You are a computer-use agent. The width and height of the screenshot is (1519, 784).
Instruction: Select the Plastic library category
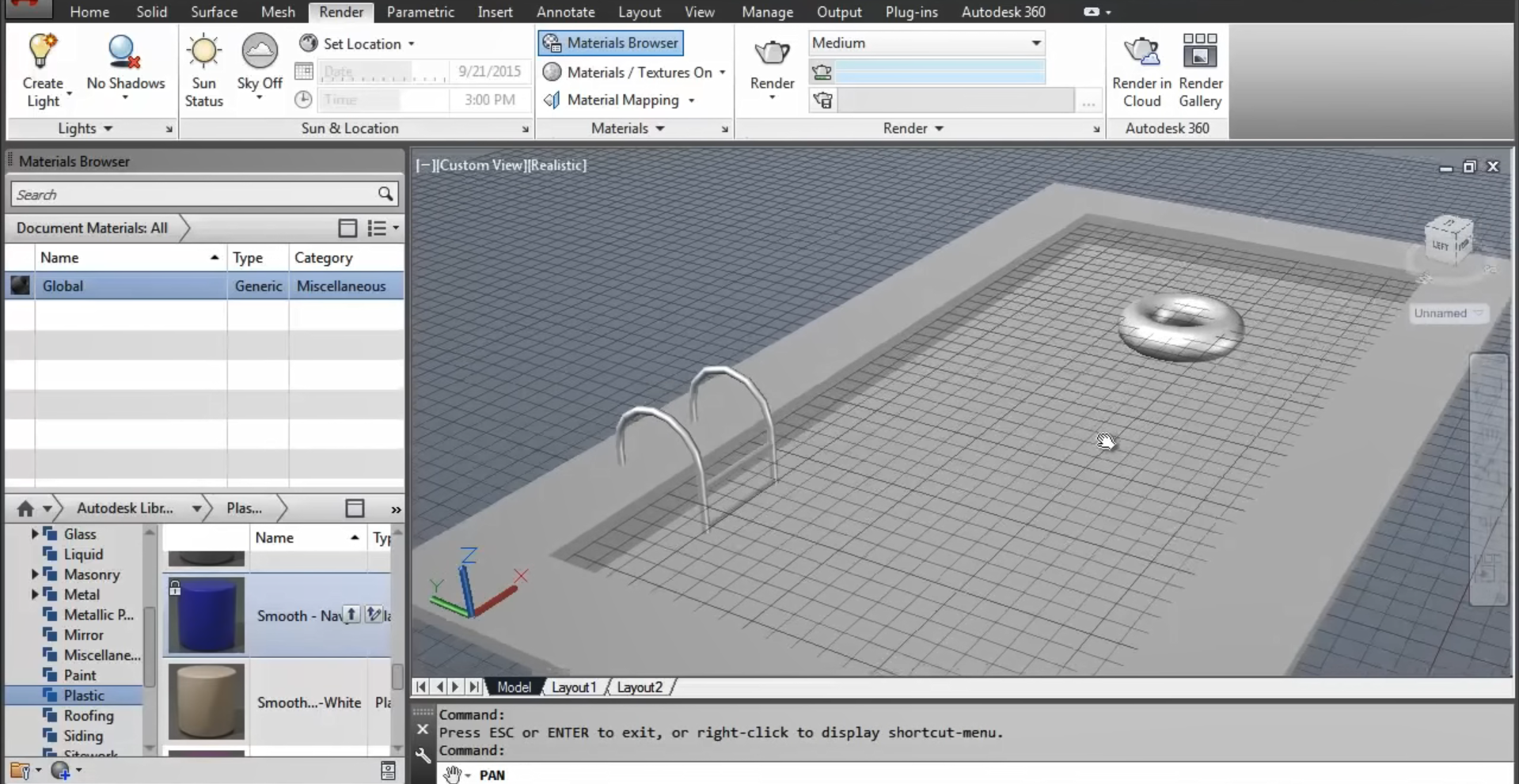point(83,695)
